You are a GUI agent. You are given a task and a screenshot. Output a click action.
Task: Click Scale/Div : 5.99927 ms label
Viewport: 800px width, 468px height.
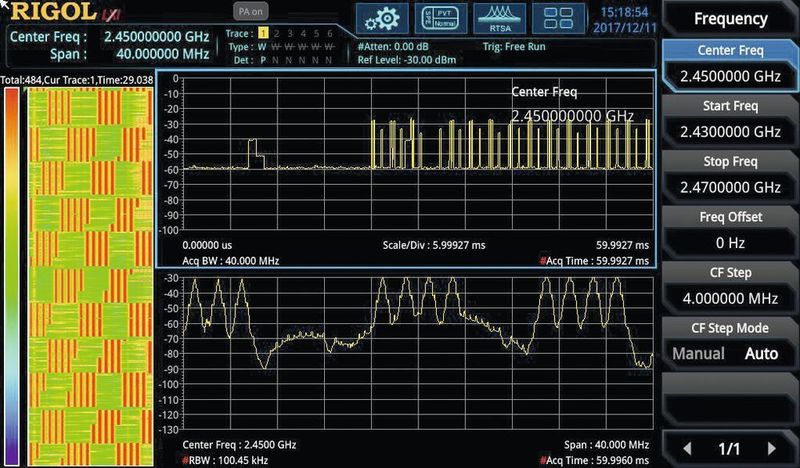(434, 245)
